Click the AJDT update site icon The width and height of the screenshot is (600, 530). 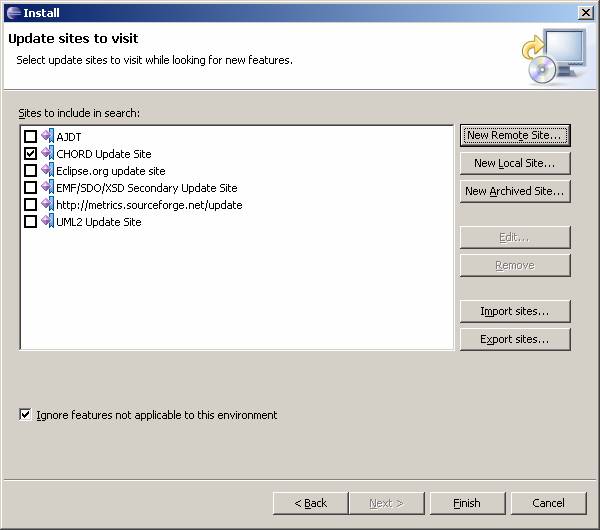pyautogui.click(x=47, y=137)
